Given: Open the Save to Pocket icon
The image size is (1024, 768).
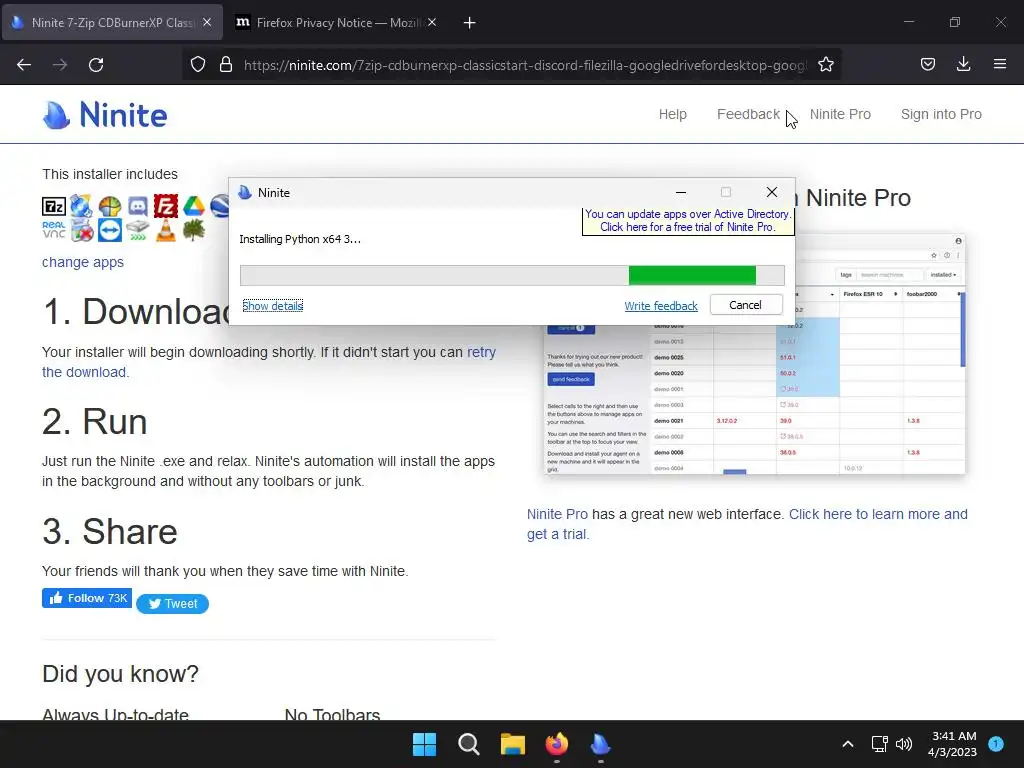Looking at the screenshot, I should 927,65.
